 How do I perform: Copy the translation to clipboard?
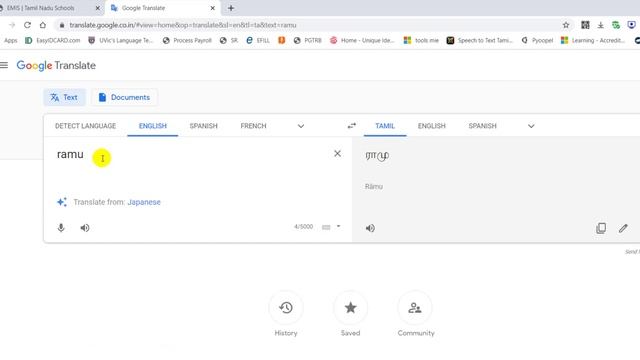pyautogui.click(x=601, y=228)
